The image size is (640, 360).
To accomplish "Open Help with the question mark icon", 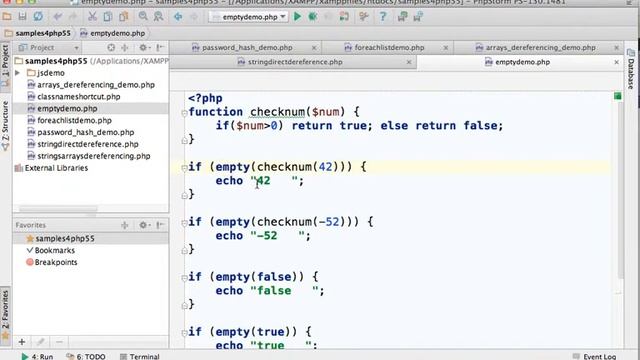I will click(383, 17).
